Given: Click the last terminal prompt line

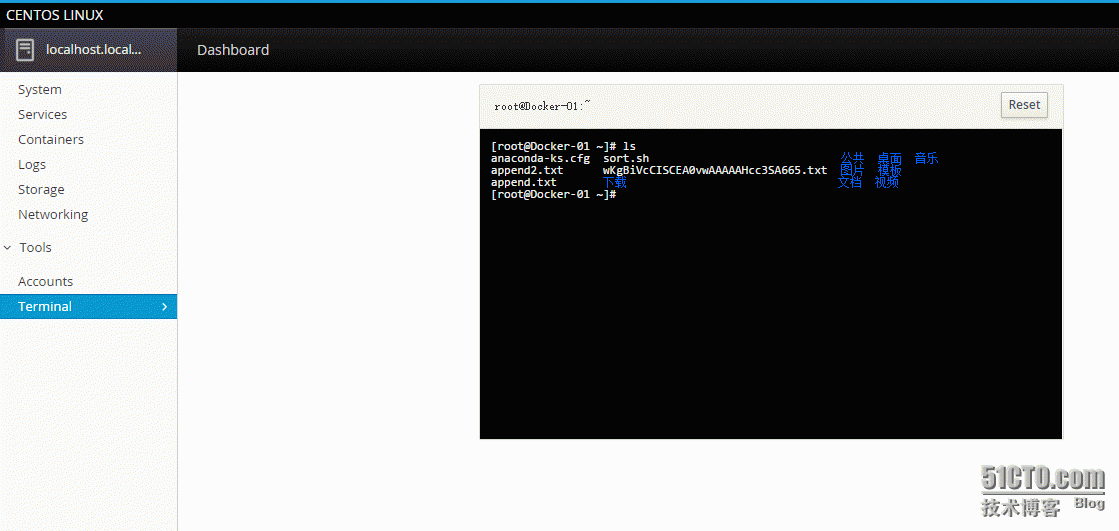Looking at the screenshot, I should tap(552, 194).
